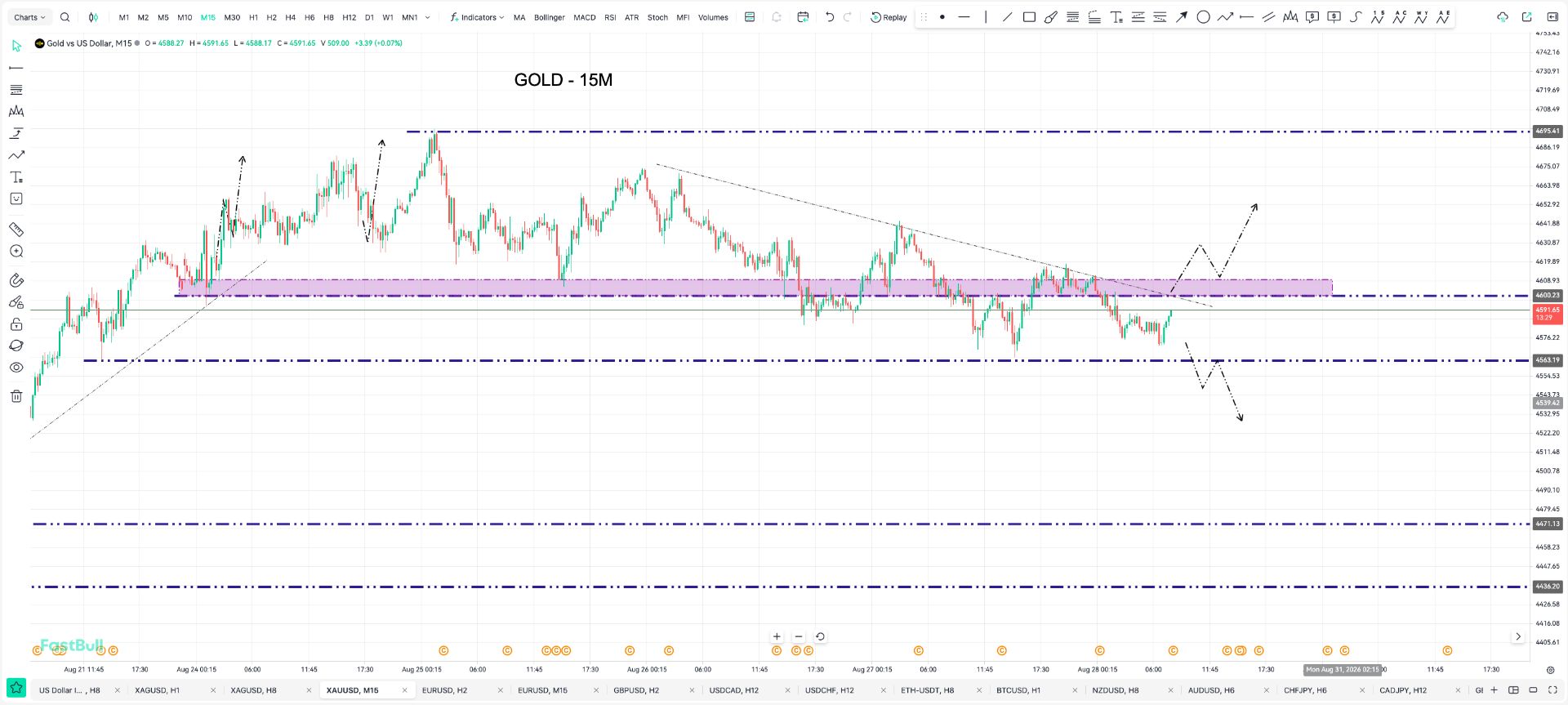
Task: Toggle the chart layout panel icon
Action: coord(750,17)
